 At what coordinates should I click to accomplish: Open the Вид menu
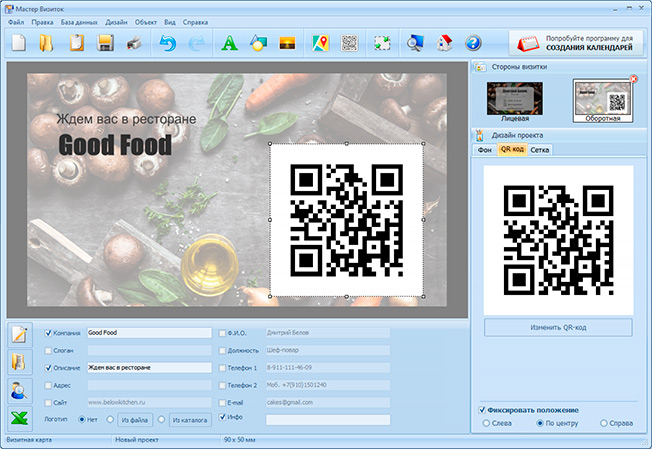click(x=170, y=22)
